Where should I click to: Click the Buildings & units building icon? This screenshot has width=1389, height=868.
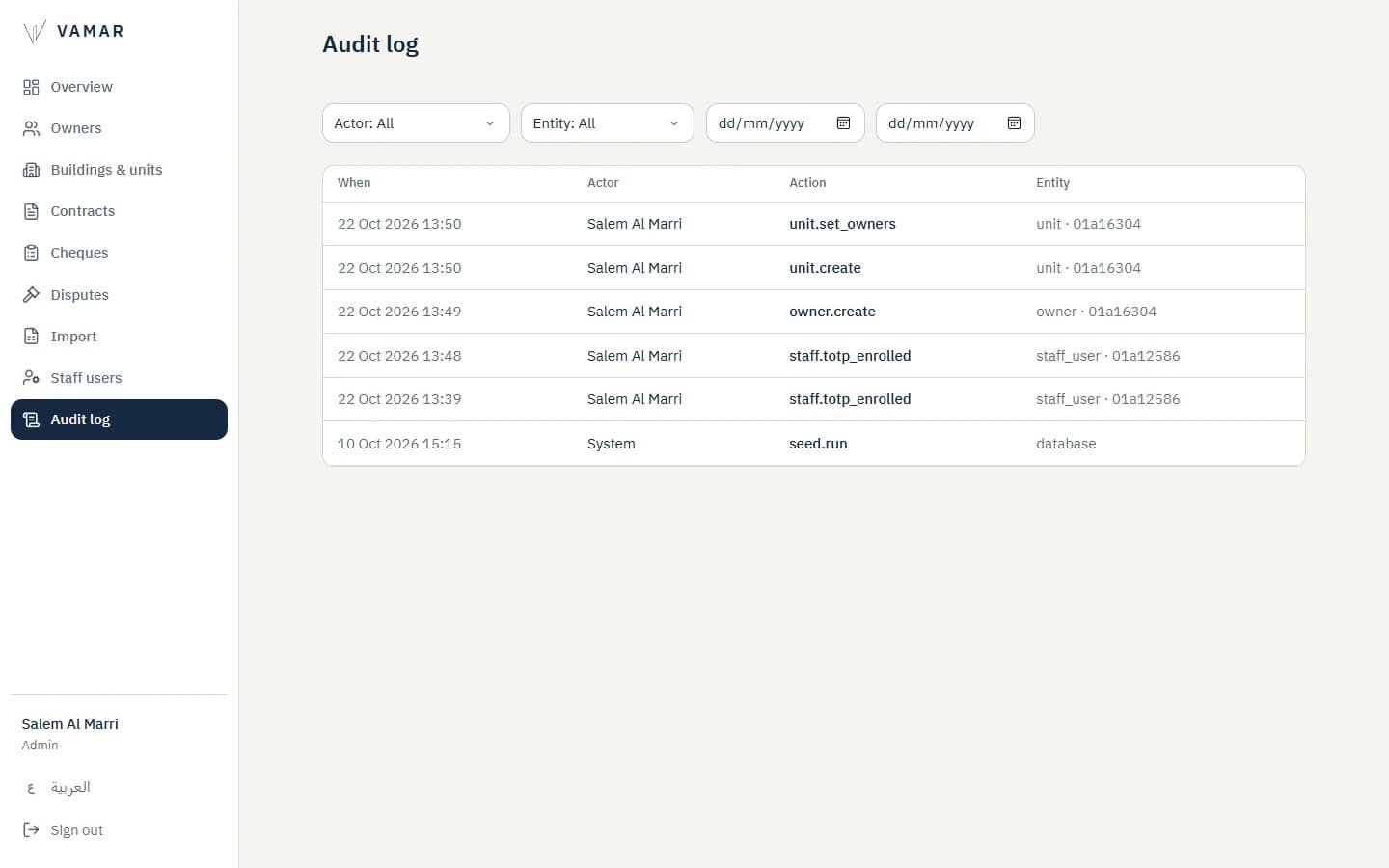(x=31, y=170)
